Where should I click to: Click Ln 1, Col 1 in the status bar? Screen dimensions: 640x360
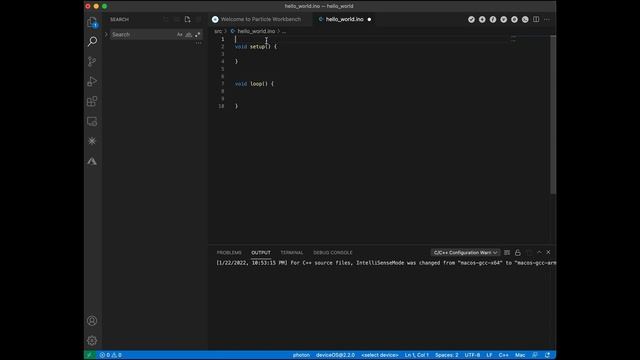[x=417, y=355]
